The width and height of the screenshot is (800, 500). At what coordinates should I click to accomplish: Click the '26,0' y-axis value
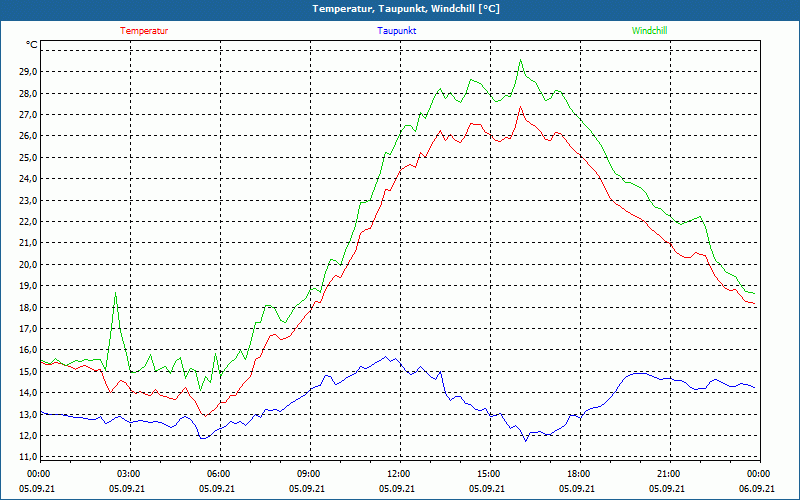pyautogui.click(x=29, y=136)
